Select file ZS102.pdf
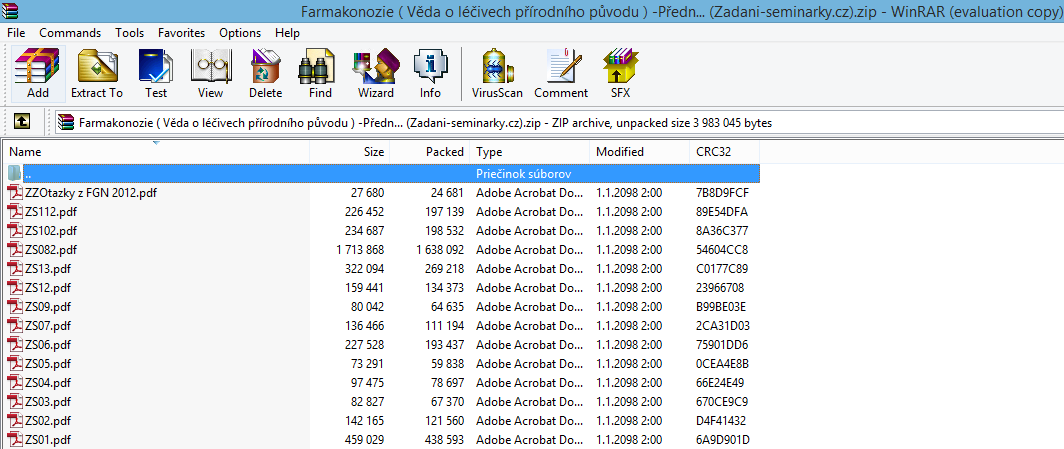1064x449 pixels. pyautogui.click(x=52, y=231)
